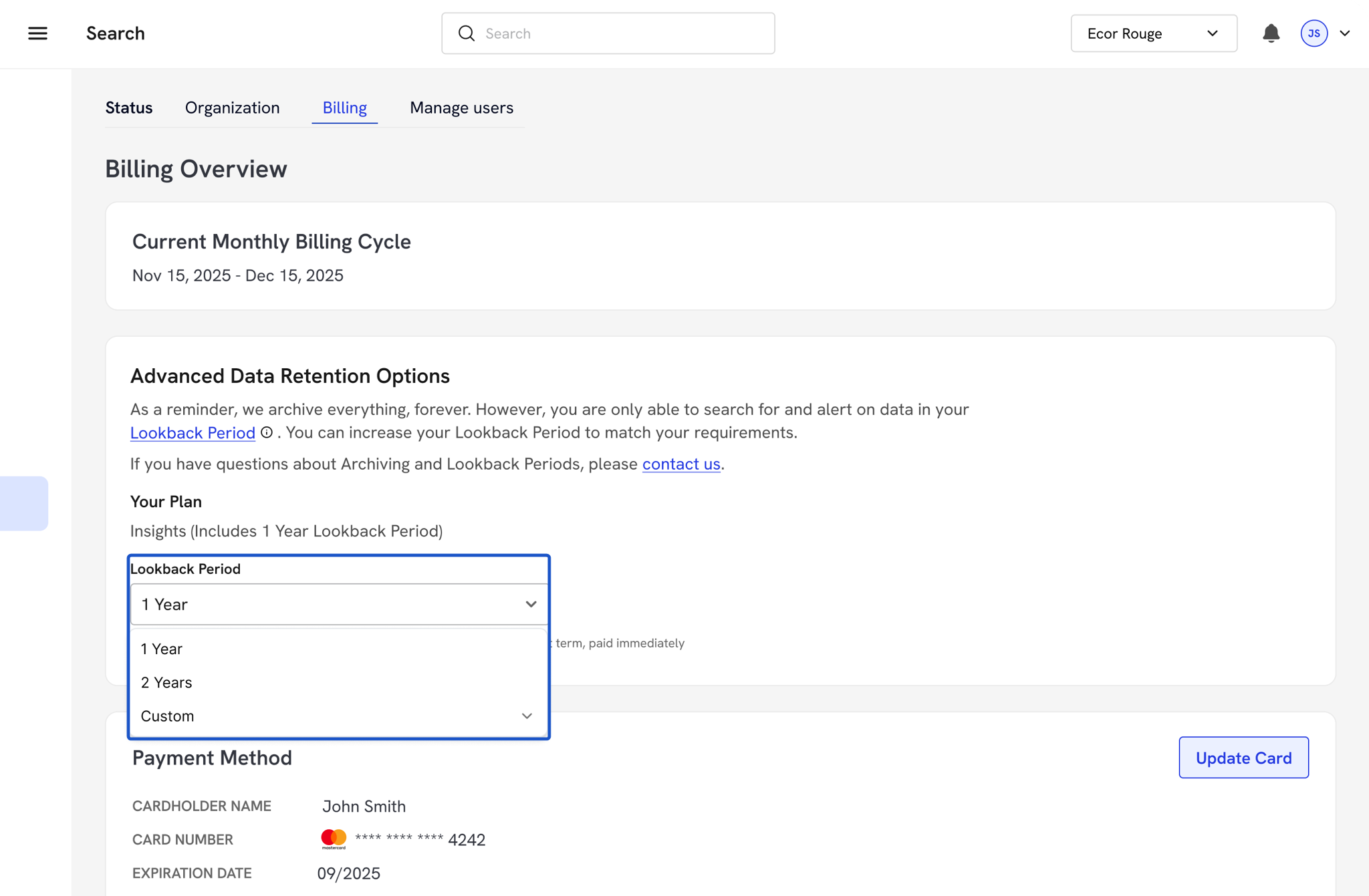Click the notifications bell icon
1369x896 pixels.
[1271, 33]
